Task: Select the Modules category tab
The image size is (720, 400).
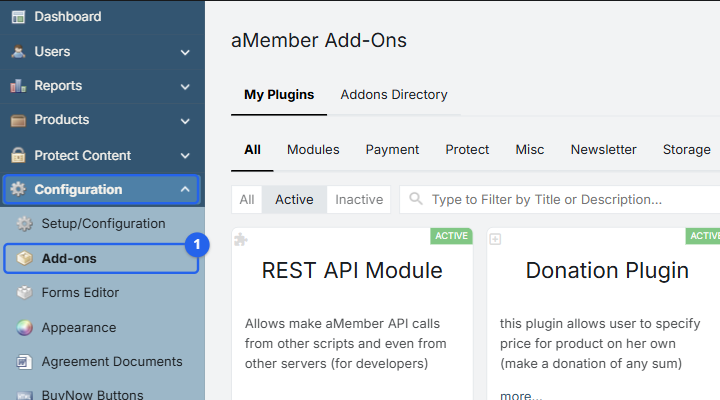Action: point(313,150)
